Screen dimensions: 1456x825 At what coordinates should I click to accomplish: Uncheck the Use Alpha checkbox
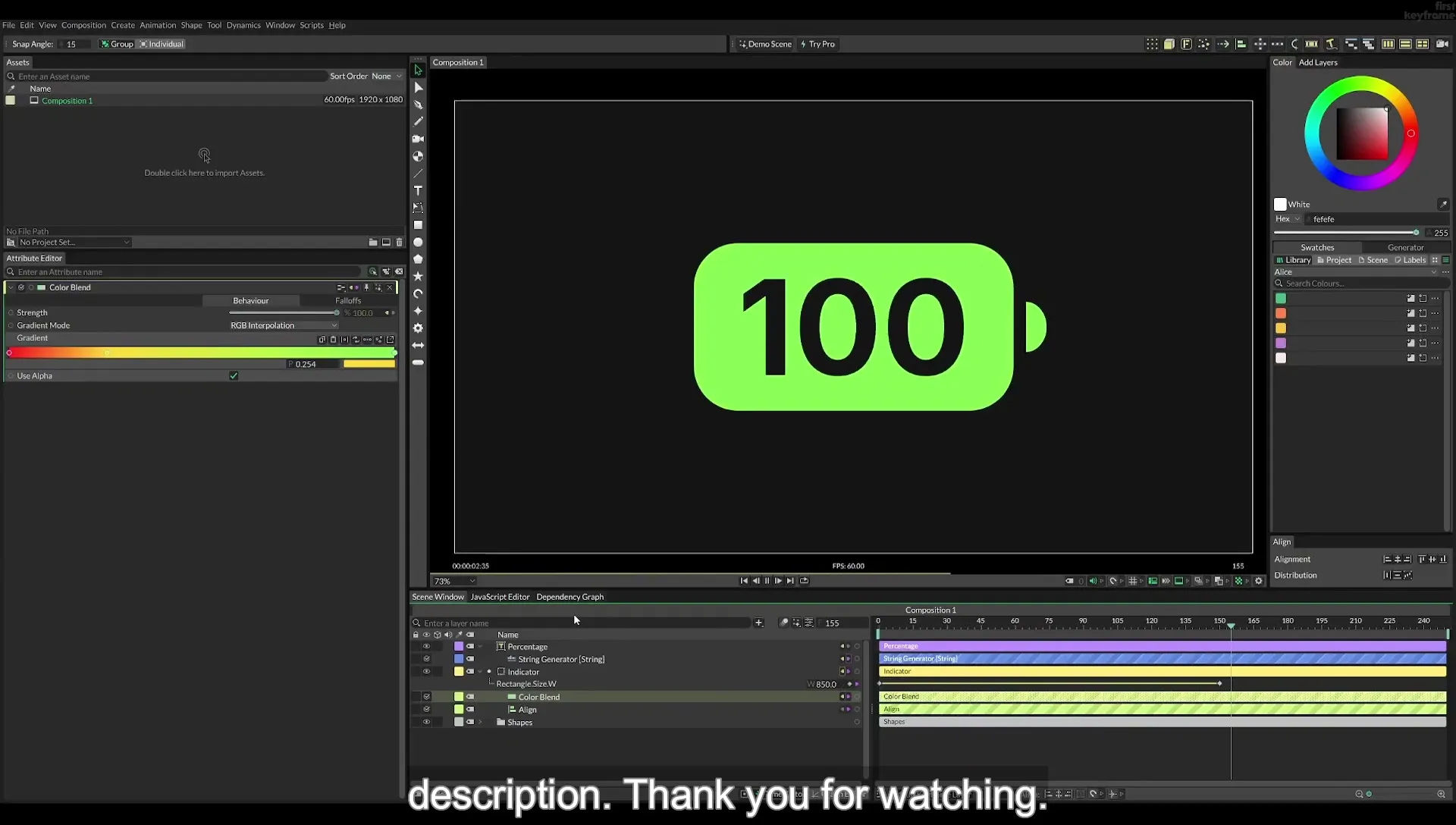click(x=234, y=376)
